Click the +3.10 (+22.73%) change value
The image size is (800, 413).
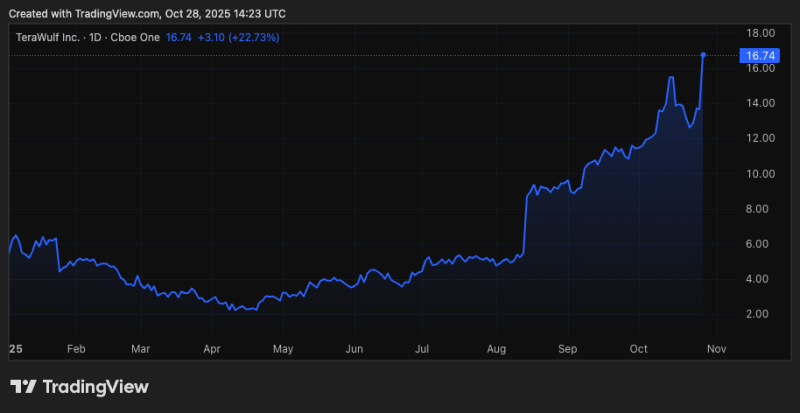tap(238, 37)
